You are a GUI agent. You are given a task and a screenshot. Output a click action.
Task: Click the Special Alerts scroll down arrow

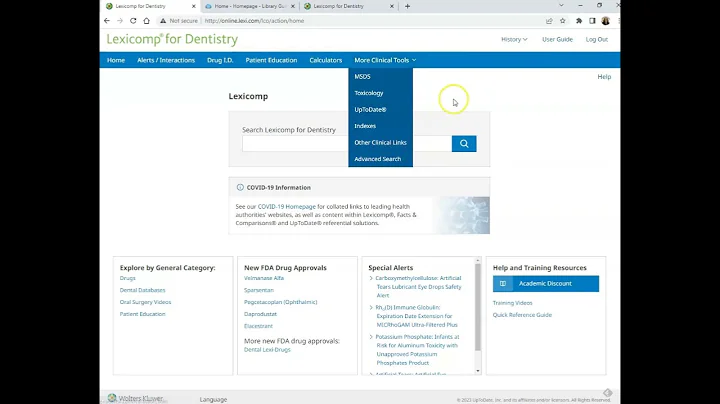478,370
